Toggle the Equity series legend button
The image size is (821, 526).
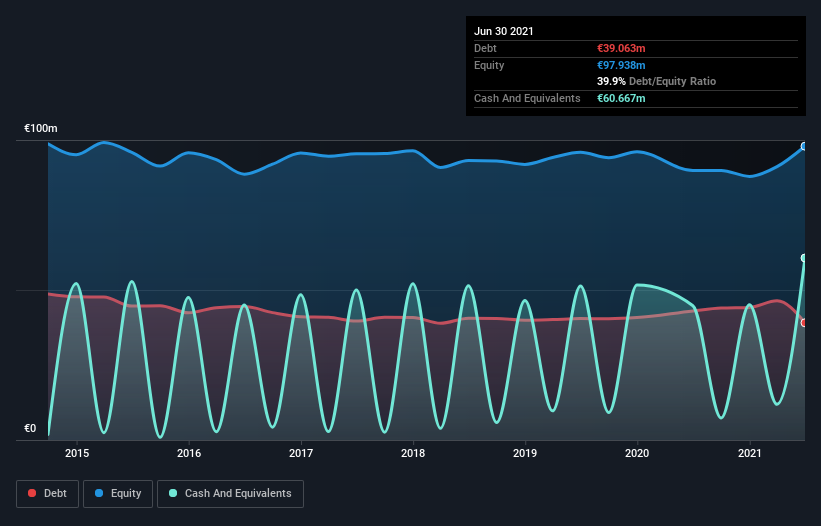pyautogui.click(x=118, y=494)
